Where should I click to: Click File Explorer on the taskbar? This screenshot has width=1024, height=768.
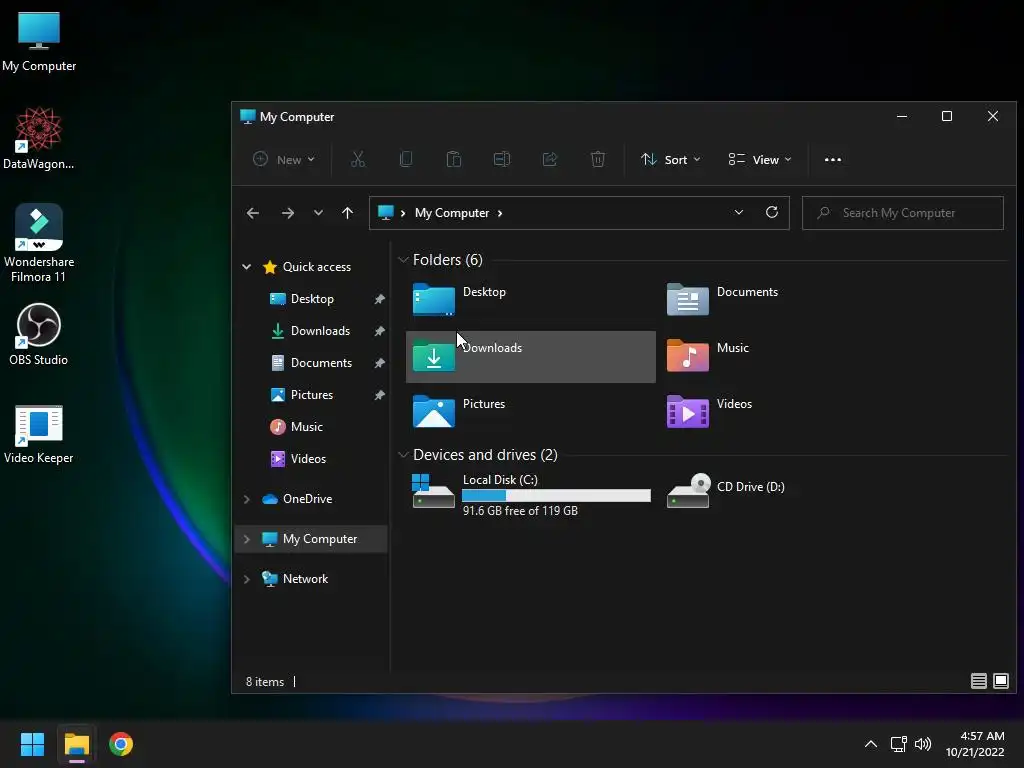pyautogui.click(x=76, y=744)
